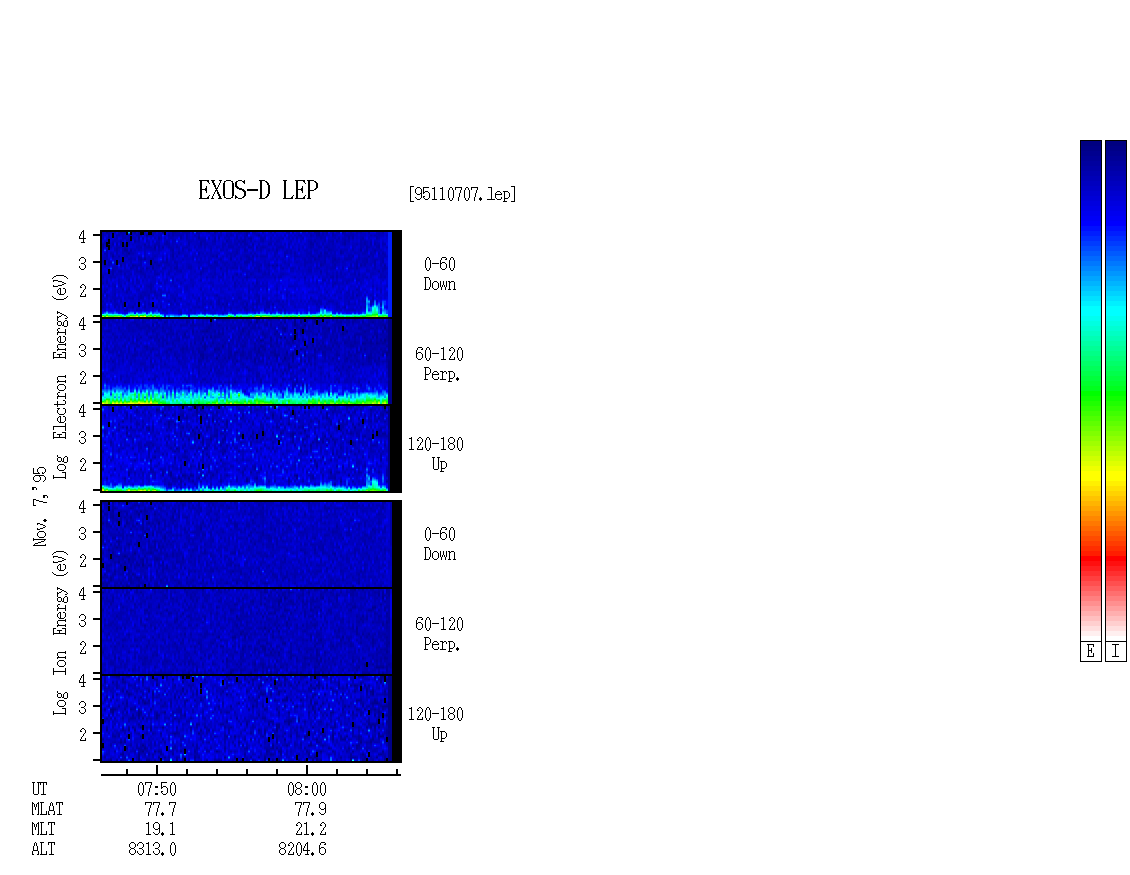Select the 'Log Ion Energy (eV)' axis label
Image resolution: width=1130 pixels, height=875 pixels.
61,633
